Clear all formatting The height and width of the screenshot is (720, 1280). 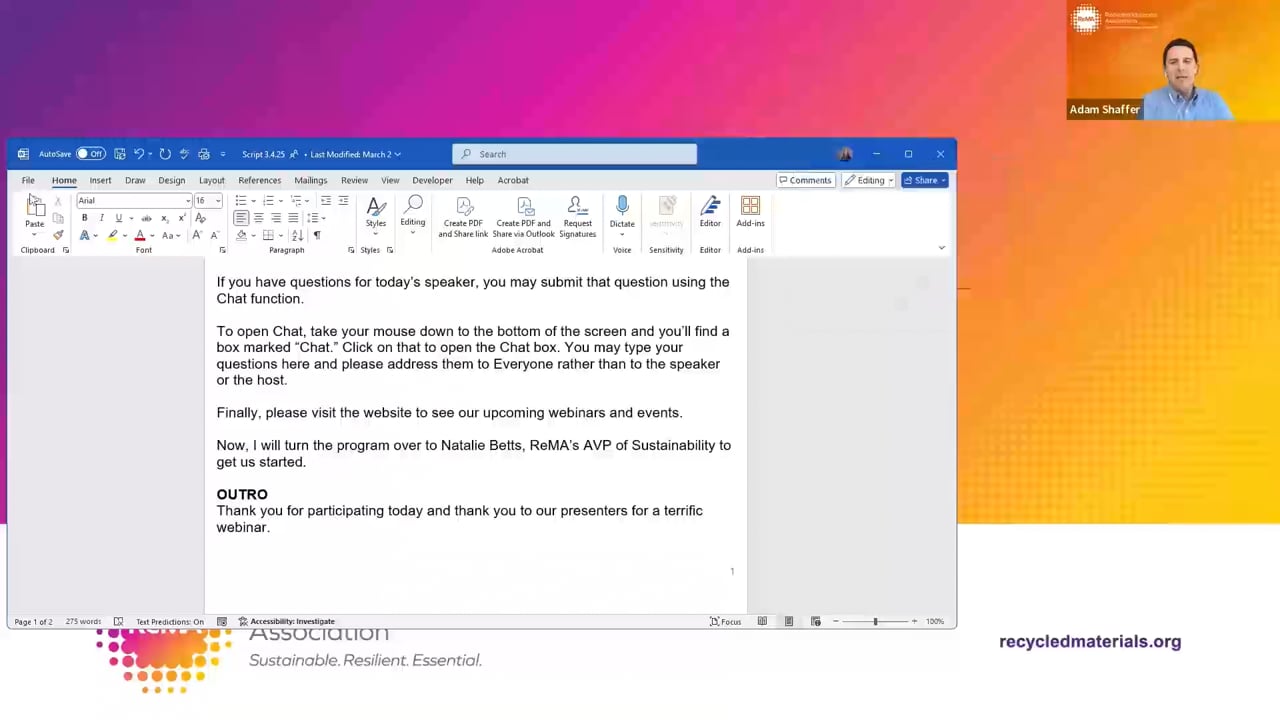(x=201, y=218)
